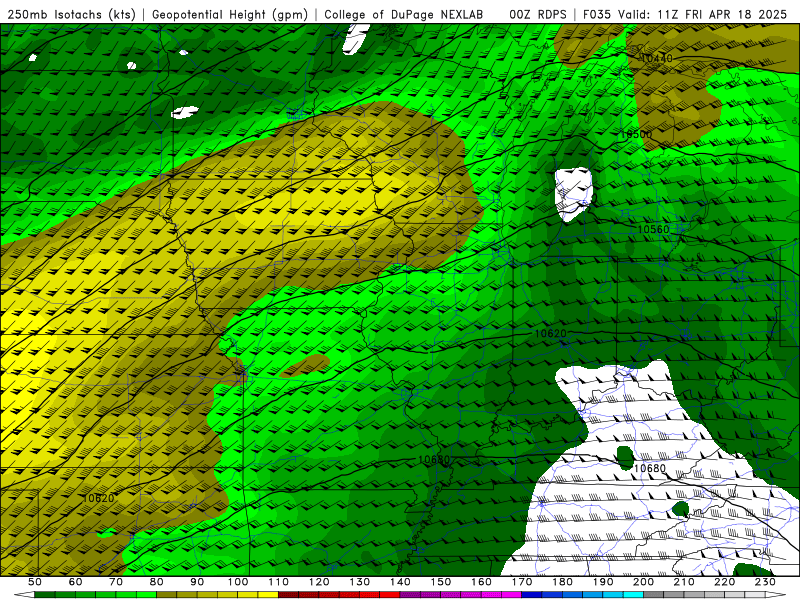Pick the dark gray swatch just above 200
Screen dimensions: 800x600
pyautogui.click(x=654, y=595)
